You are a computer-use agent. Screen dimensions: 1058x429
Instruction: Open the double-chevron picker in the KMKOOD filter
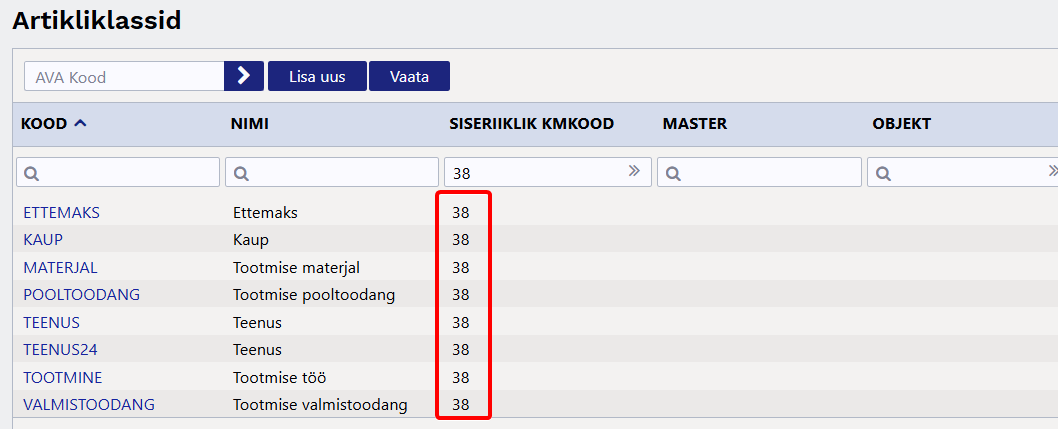pyautogui.click(x=634, y=171)
